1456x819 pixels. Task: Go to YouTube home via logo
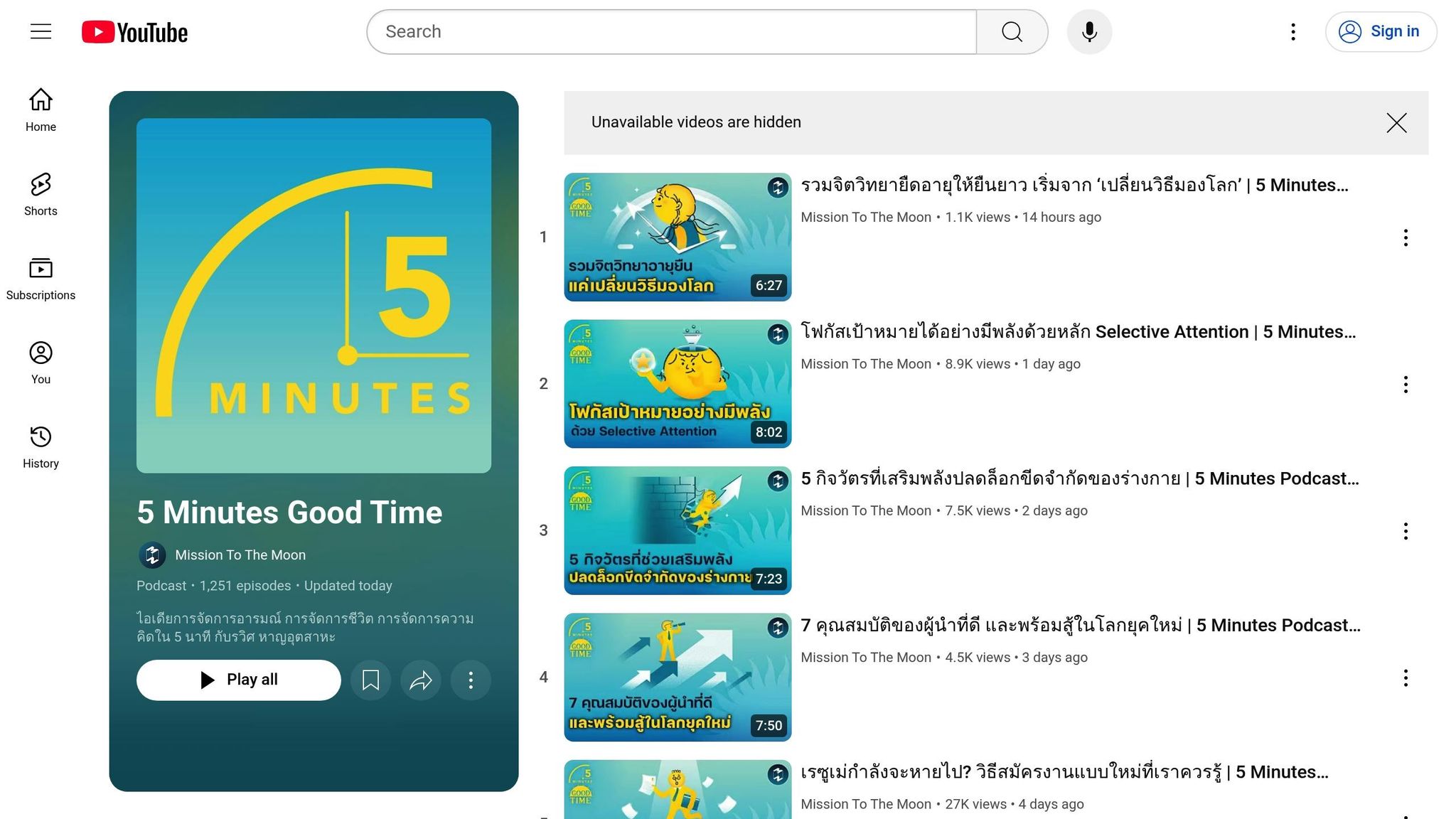click(x=134, y=32)
